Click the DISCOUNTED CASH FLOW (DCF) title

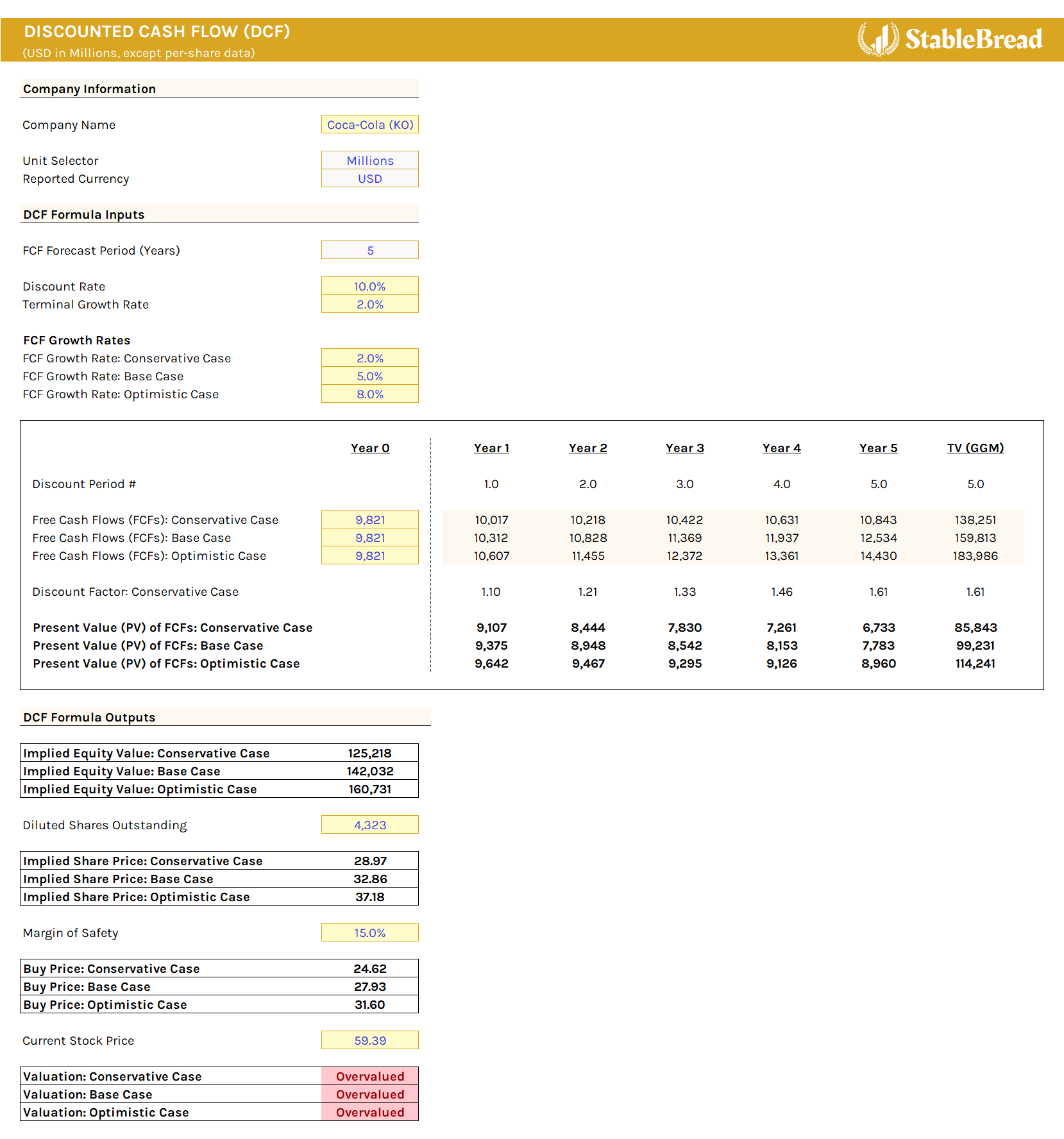156,31
